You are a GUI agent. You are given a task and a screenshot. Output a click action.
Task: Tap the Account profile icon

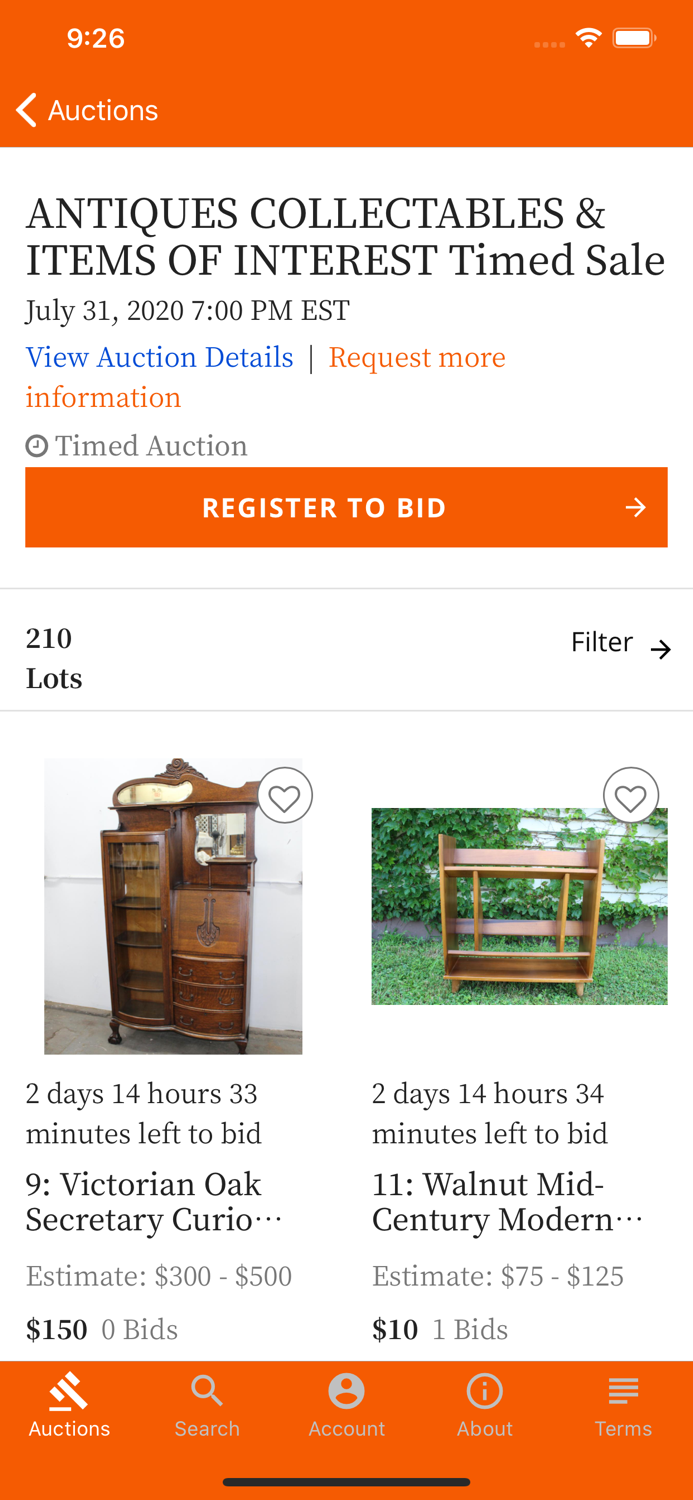(x=346, y=1390)
